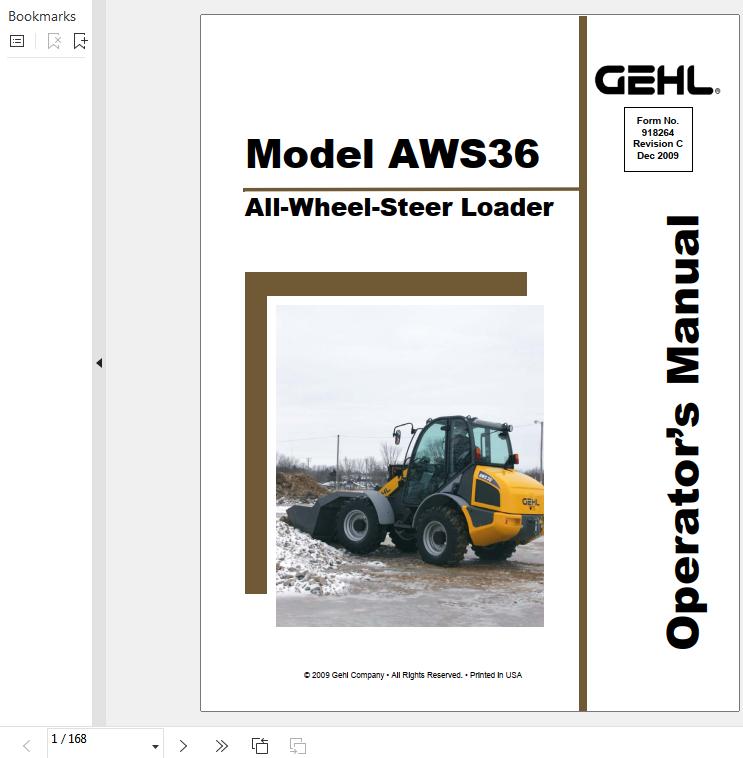Click the GEHL logo on the cover
The width and height of the screenshot is (743, 758).
656,80
